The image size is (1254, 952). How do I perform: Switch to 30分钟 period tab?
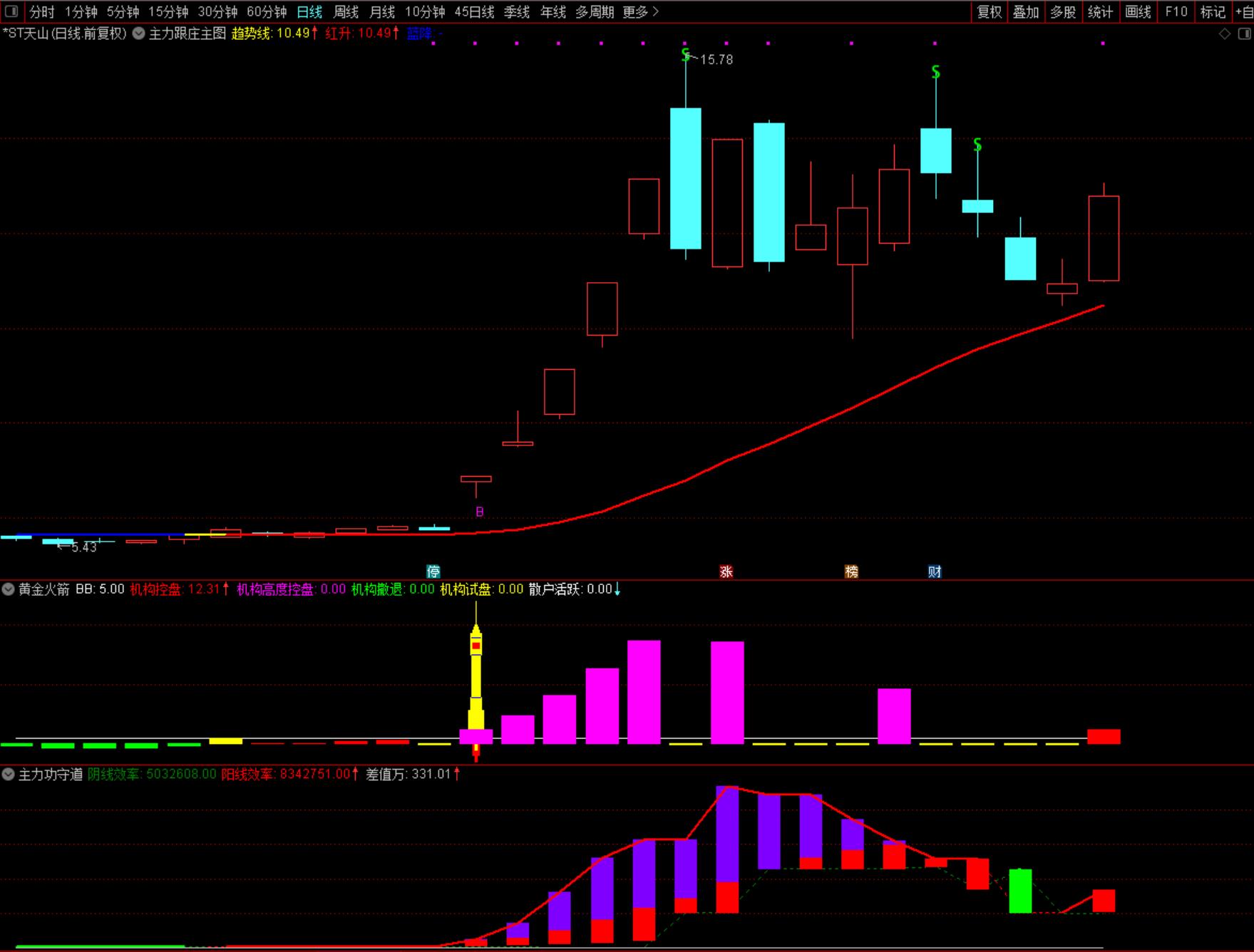tap(217, 12)
